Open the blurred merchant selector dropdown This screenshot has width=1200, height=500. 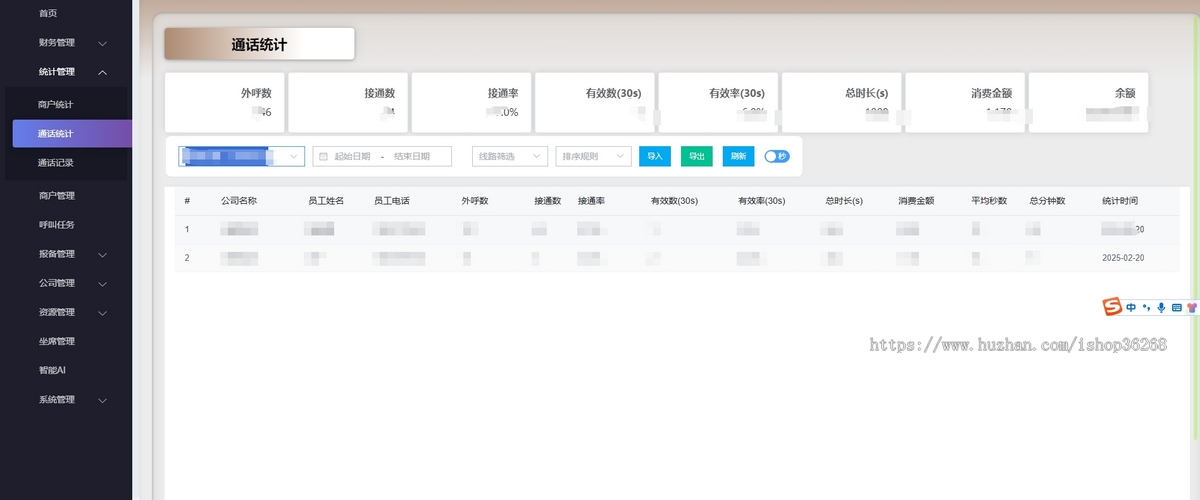(241, 156)
